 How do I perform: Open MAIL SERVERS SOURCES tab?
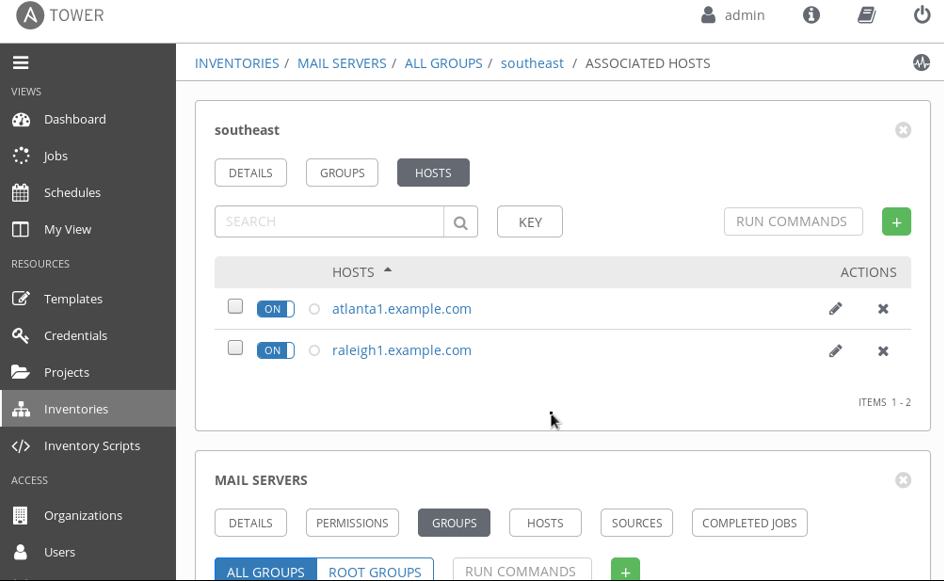click(x=636, y=523)
